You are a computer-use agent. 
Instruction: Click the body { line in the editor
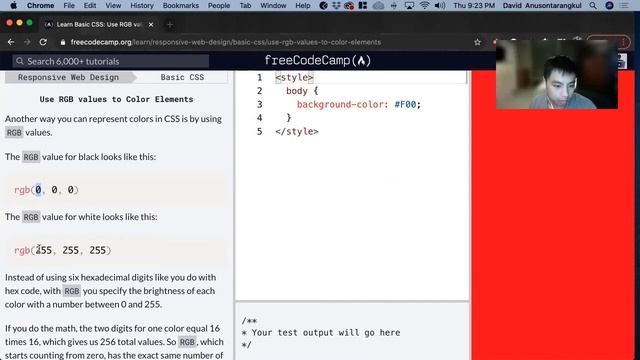point(302,91)
